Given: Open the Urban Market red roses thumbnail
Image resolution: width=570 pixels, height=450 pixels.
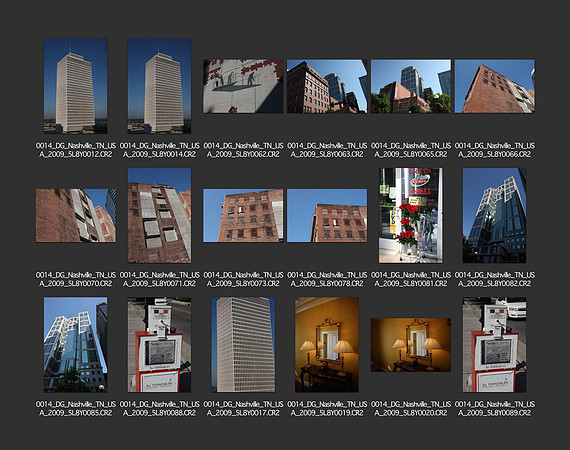Looking at the screenshot, I should tap(411, 215).
